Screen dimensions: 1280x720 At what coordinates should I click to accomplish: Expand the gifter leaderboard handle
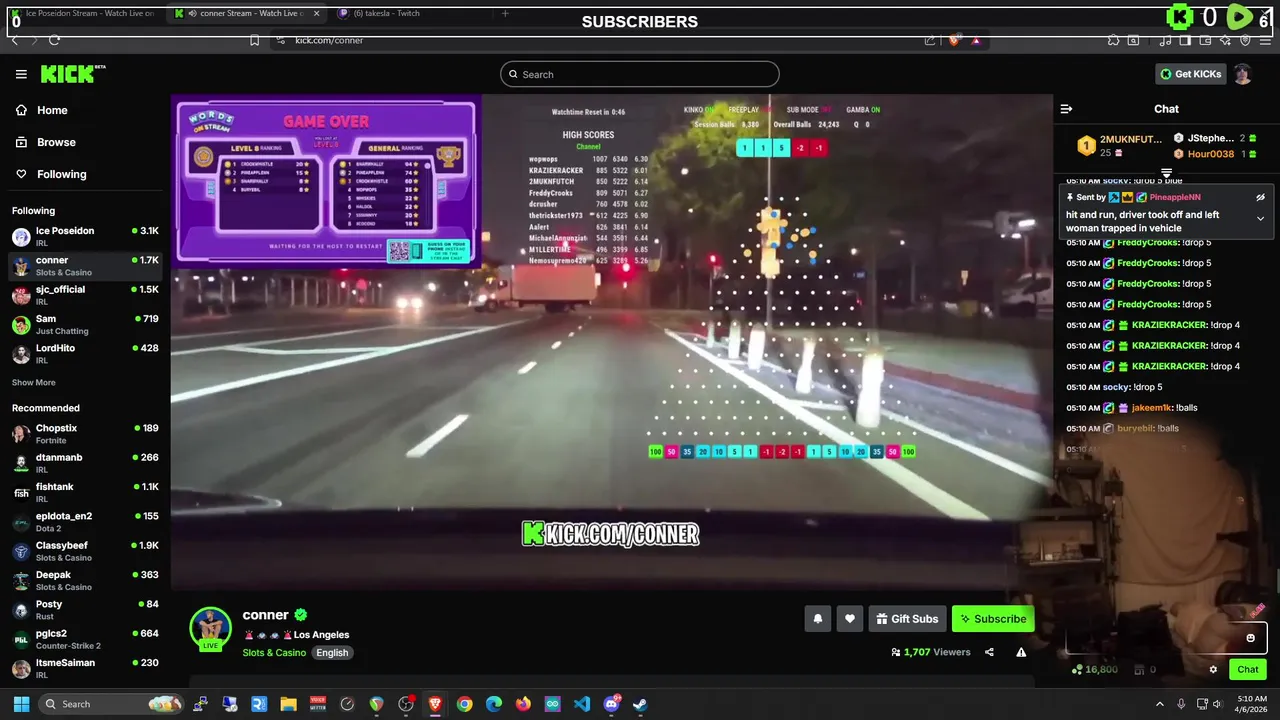1166,174
